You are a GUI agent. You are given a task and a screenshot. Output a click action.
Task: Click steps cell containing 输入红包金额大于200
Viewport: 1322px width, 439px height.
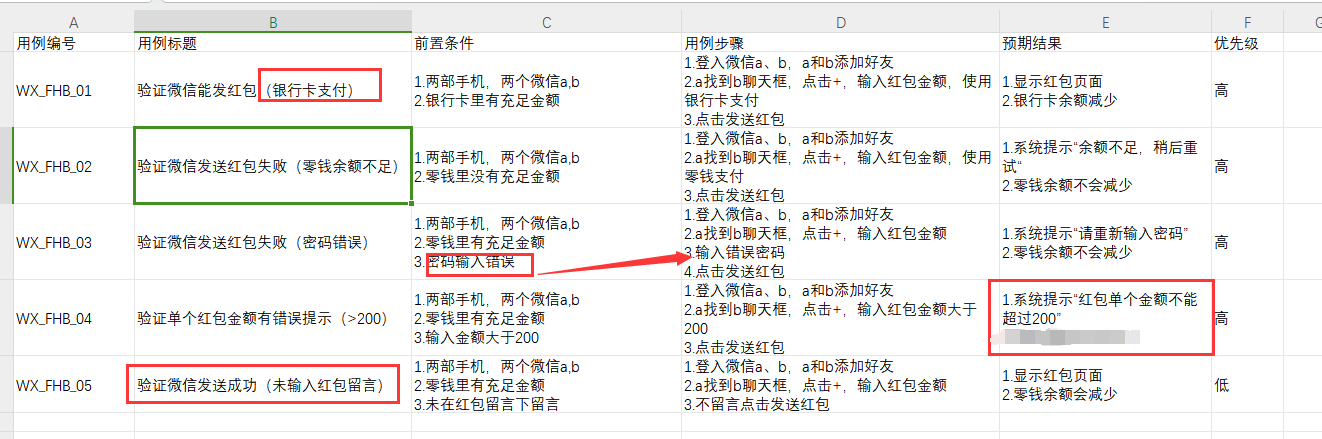point(840,318)
